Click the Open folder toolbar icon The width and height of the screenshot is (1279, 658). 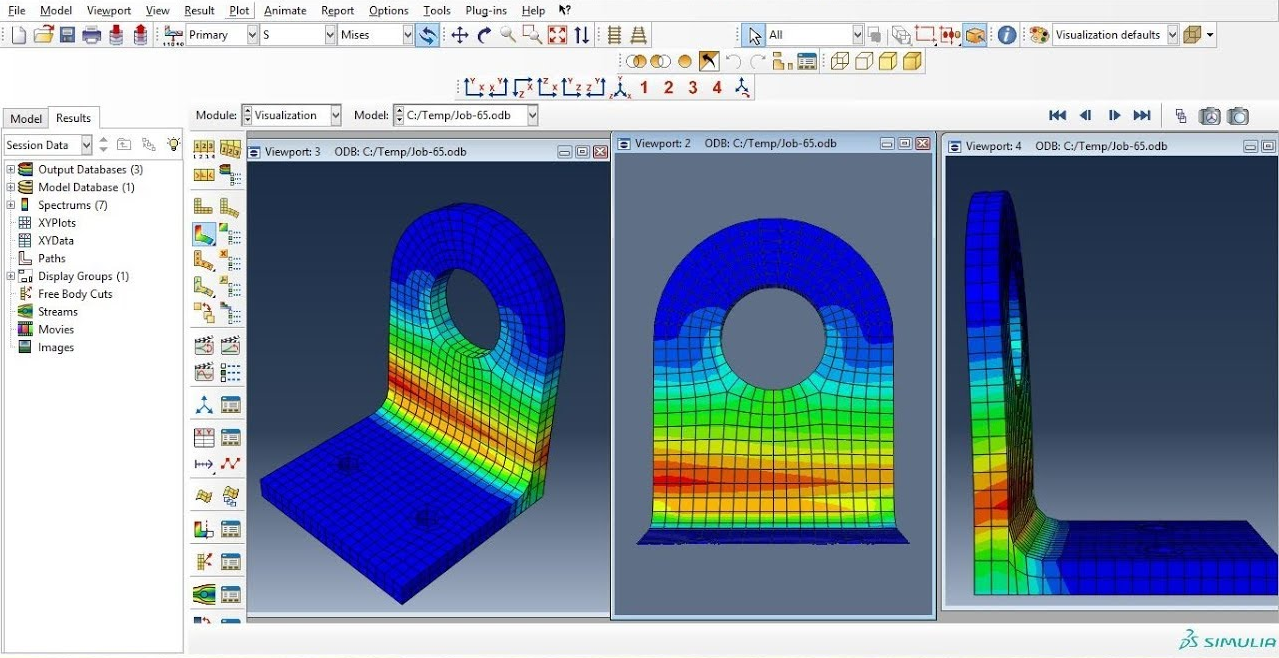click(x=43, y=35)
